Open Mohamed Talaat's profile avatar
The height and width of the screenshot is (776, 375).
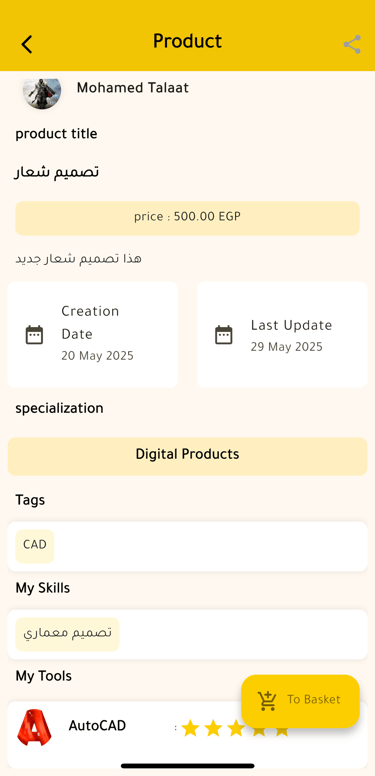point(42,92)
